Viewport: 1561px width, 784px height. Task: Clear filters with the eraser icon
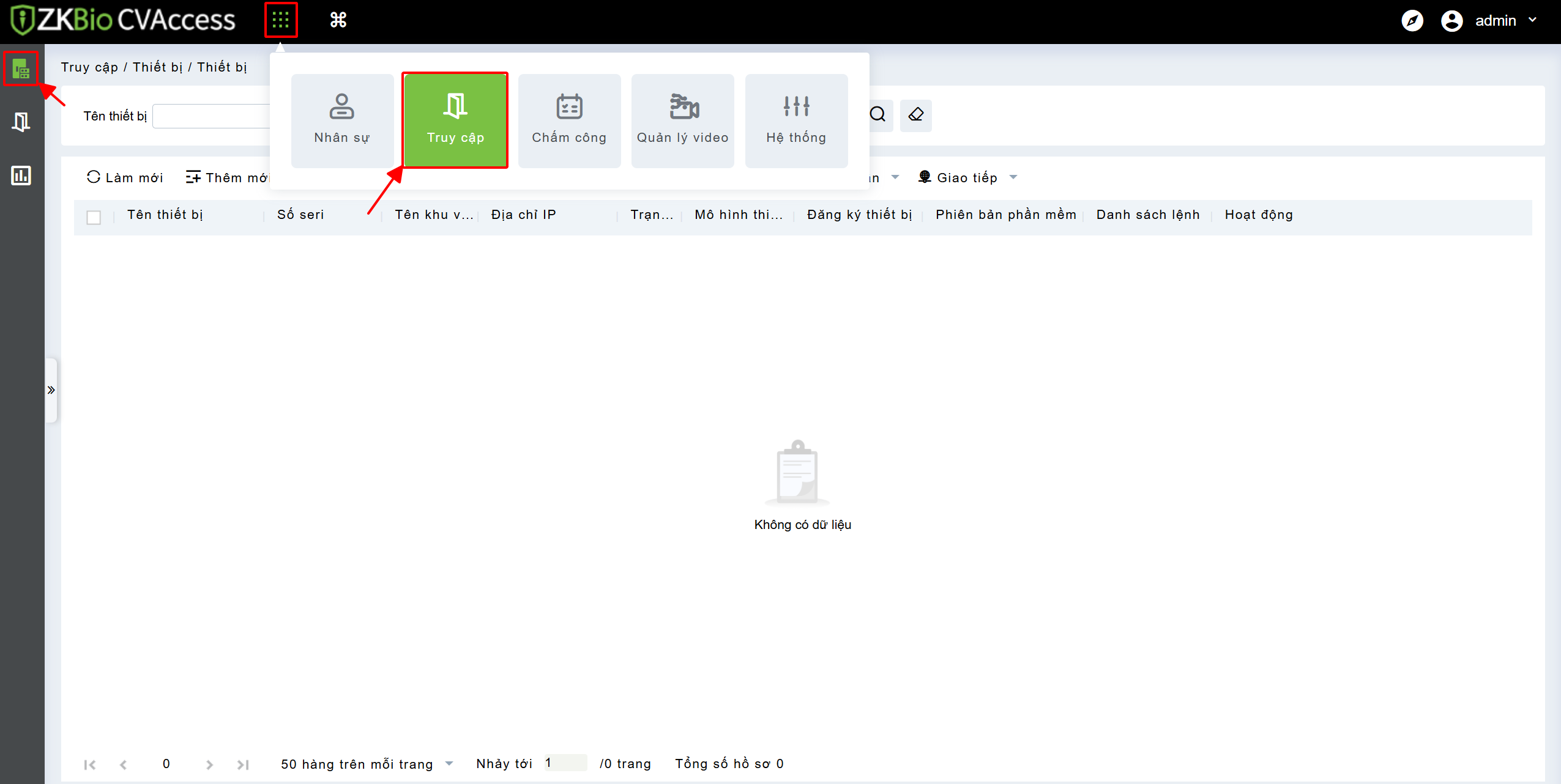pyautogui.click(x=915, y=115)
